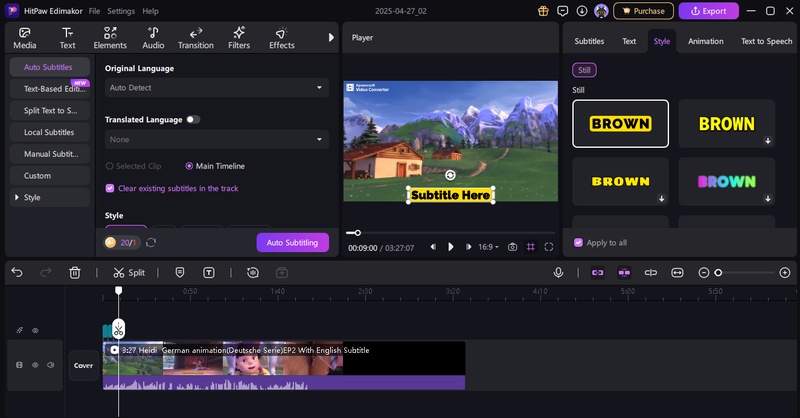
Task: Click the text box T icon
Action: (x=209, y=273)
